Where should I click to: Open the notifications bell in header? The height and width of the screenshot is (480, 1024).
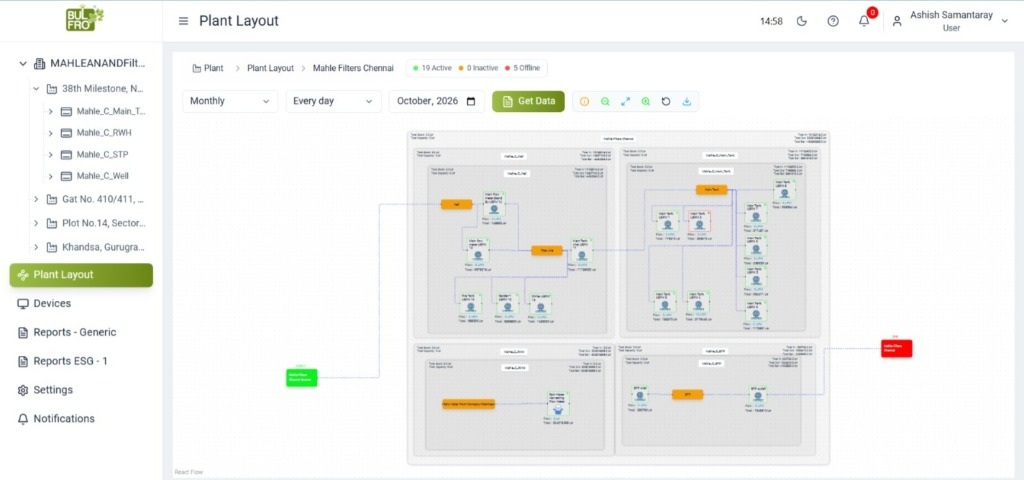click(x=863, y=21)
